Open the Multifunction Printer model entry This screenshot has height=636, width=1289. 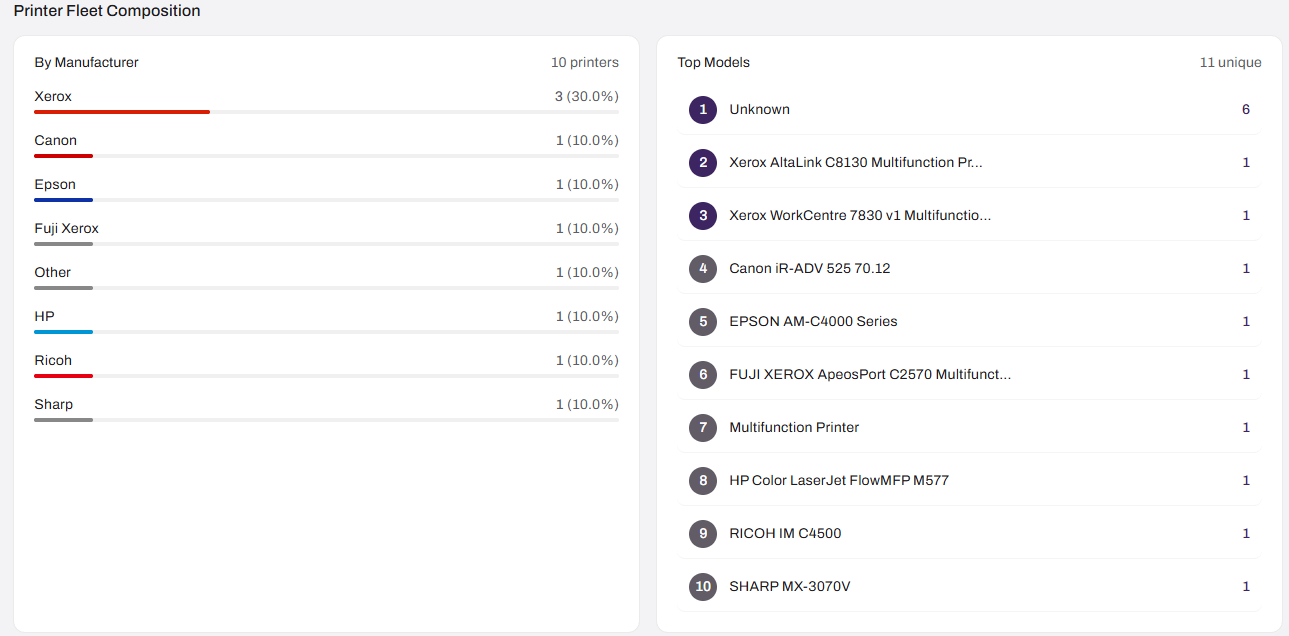coord(969,427)
